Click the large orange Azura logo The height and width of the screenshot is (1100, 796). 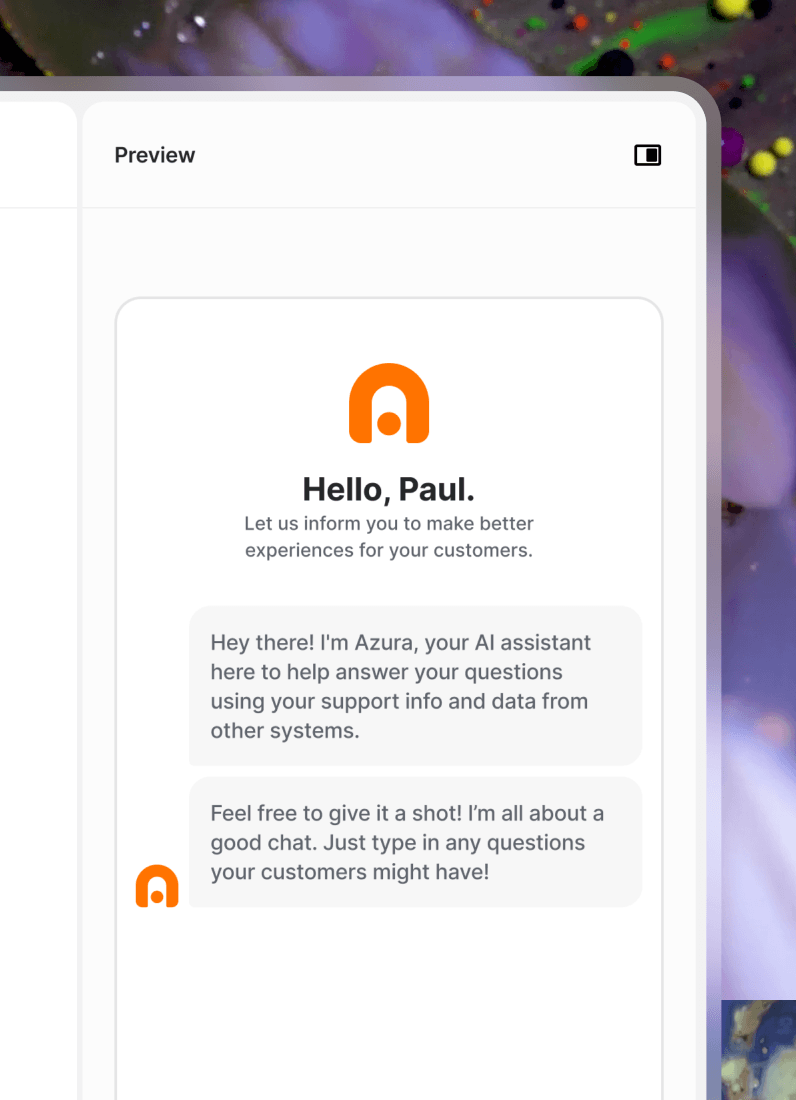389,403
